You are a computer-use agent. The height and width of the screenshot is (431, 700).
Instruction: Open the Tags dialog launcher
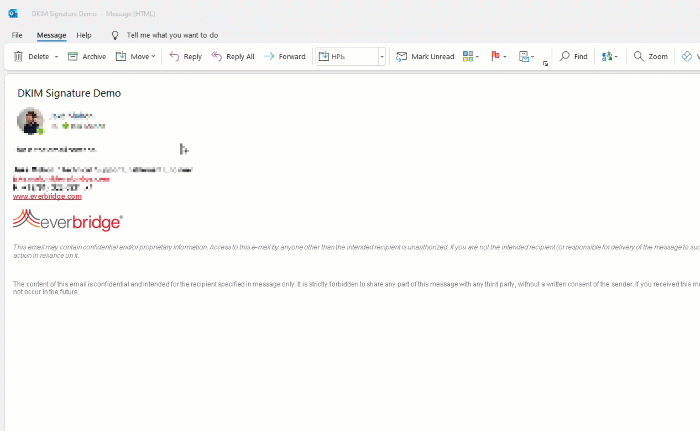[x=546, y=64]
